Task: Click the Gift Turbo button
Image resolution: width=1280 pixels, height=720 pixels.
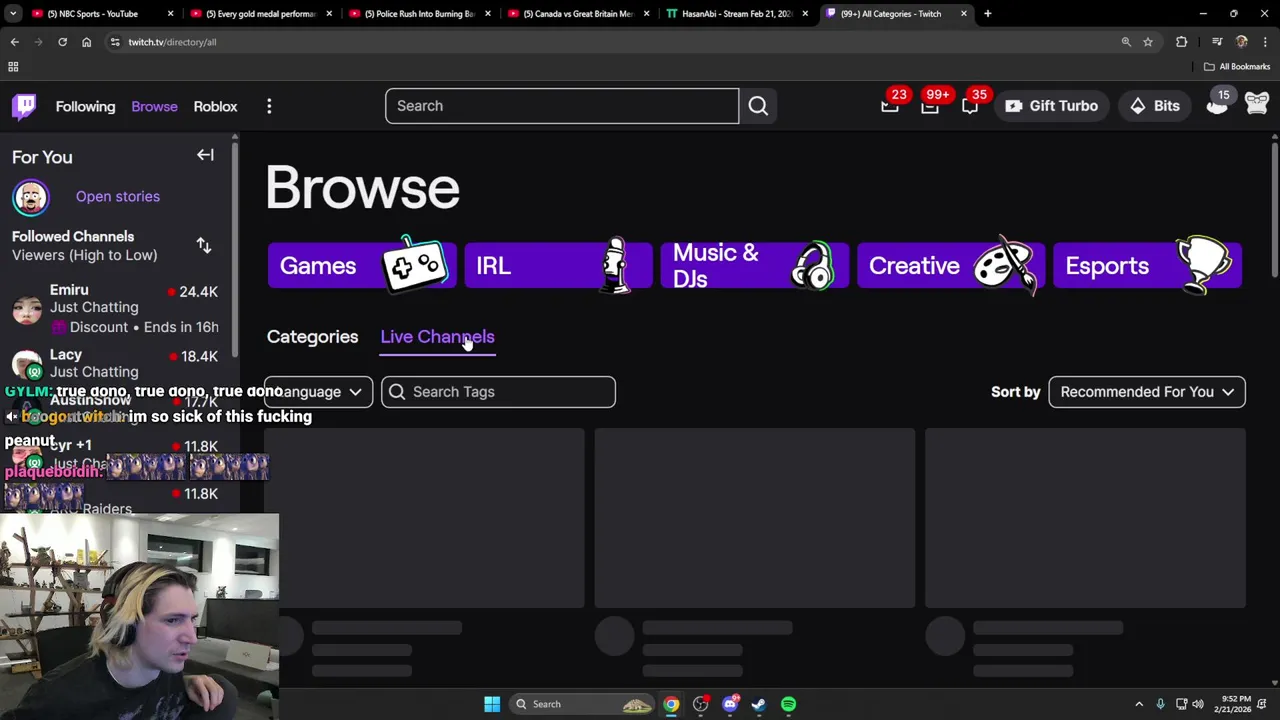Action: click(1051, 106)
